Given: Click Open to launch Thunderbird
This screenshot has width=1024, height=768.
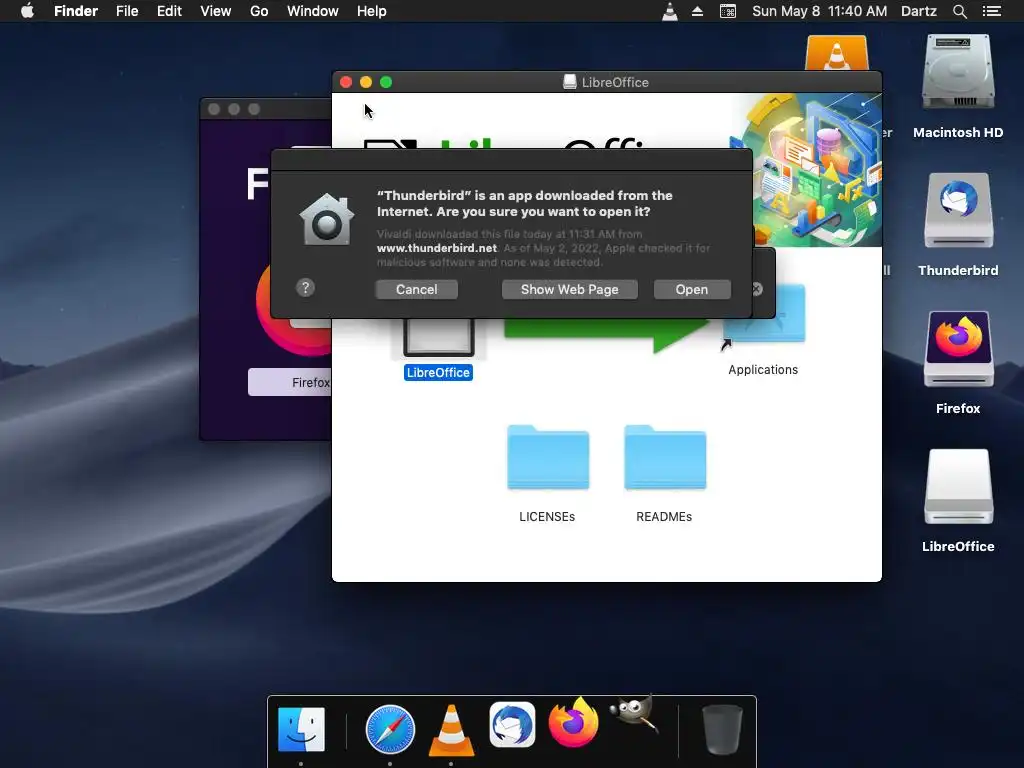Looking at the screenshot, I should tap(692, 289).
